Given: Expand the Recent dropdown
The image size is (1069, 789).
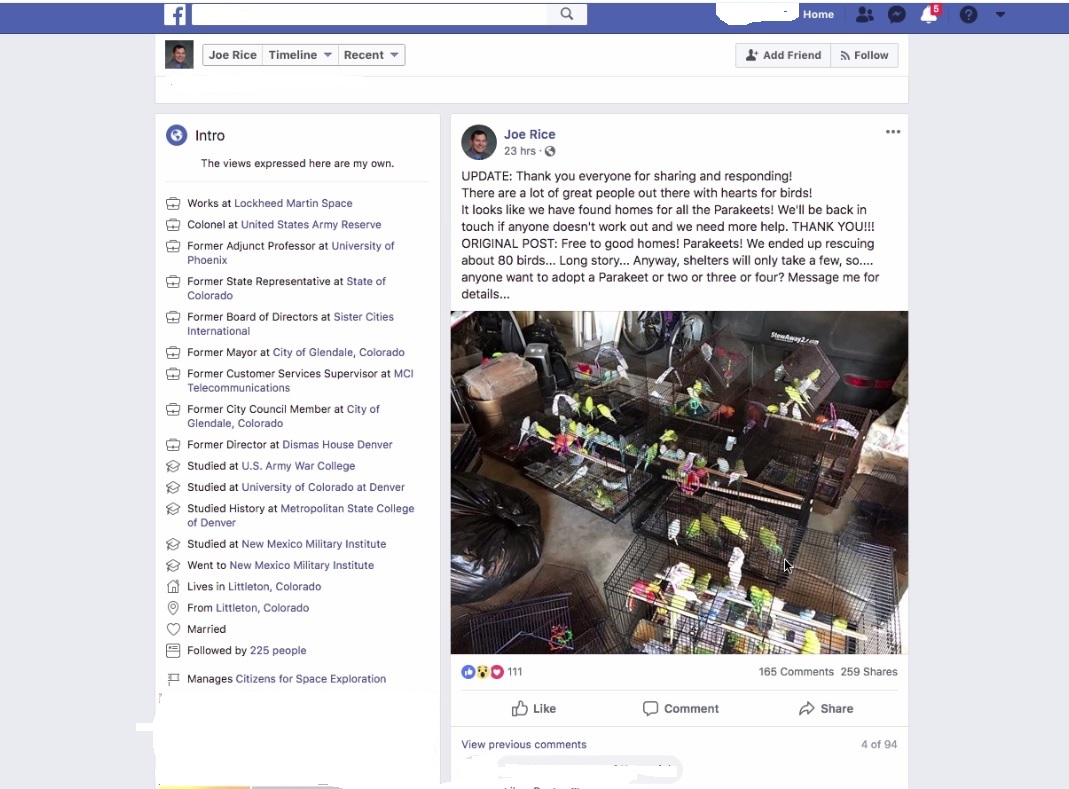Looking at the screenshot, I should 371,55.
